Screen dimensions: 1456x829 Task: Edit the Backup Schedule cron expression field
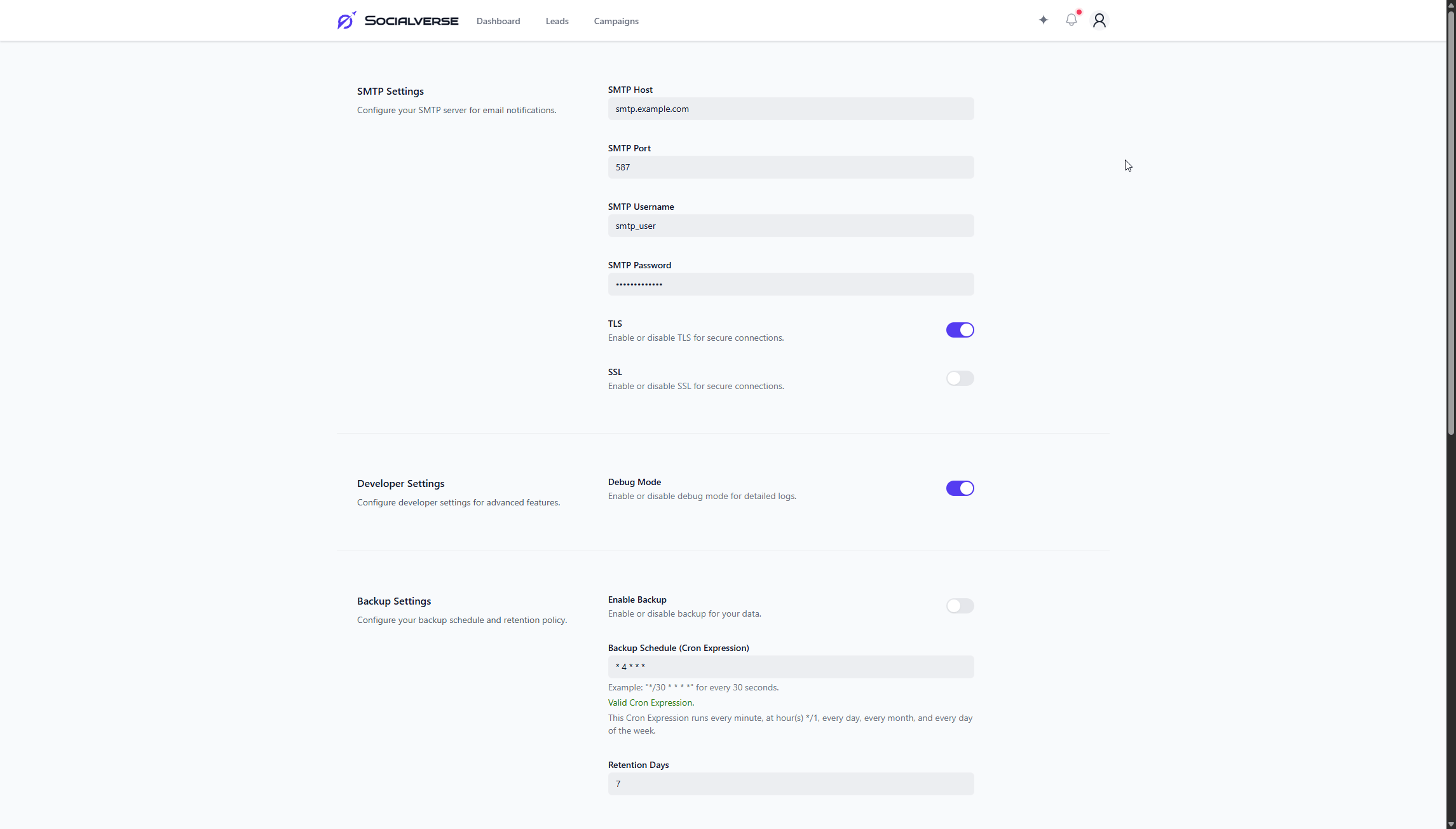790,667
